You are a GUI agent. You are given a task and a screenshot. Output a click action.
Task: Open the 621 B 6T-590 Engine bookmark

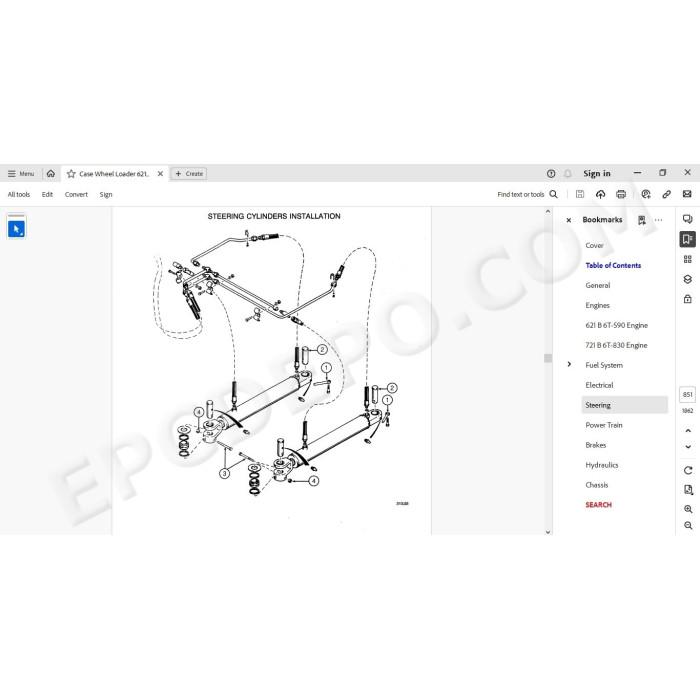pyautogui.click(x=617, y=325)
